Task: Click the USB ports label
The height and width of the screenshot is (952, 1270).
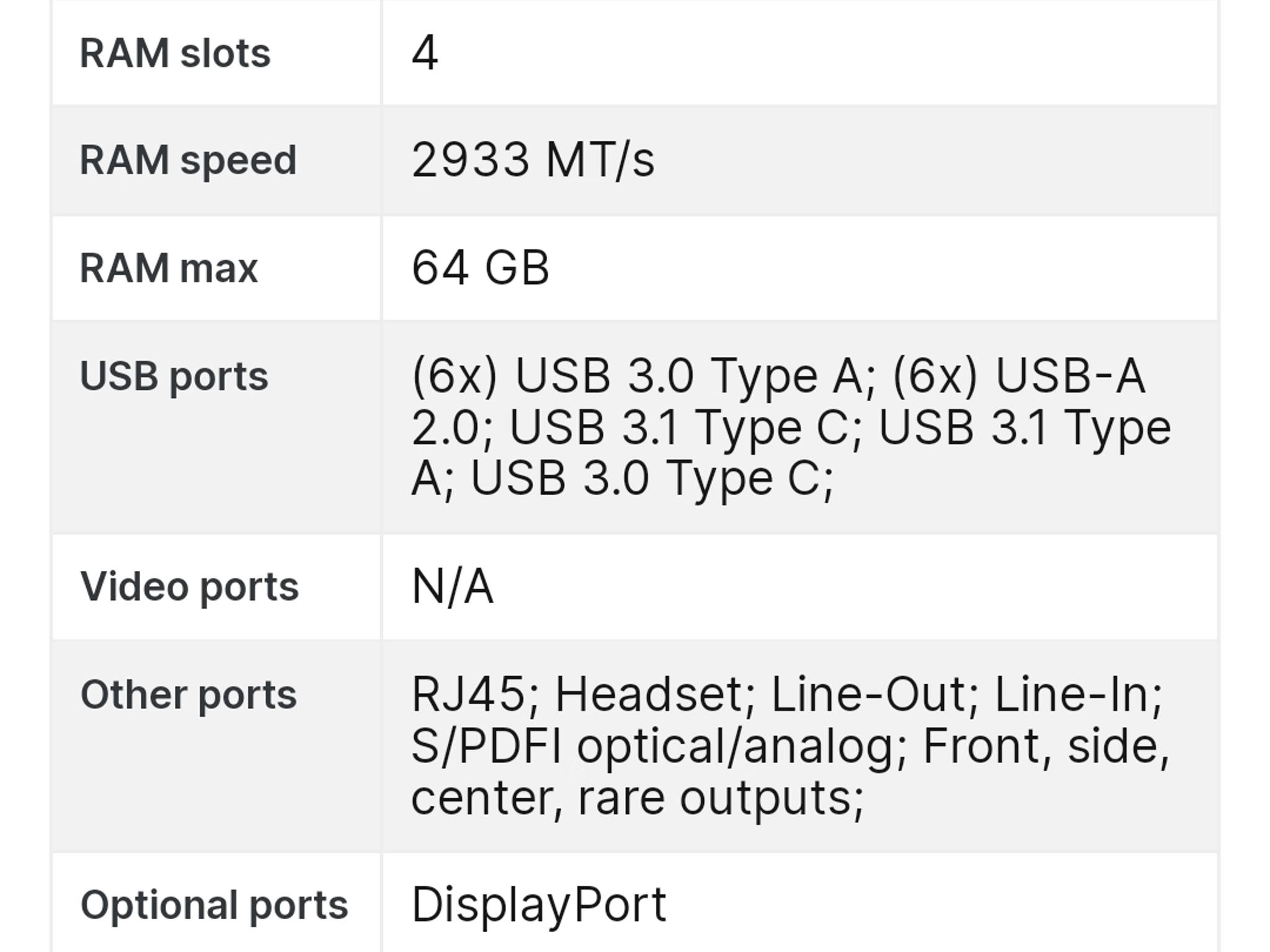Action: coord(174,377)
